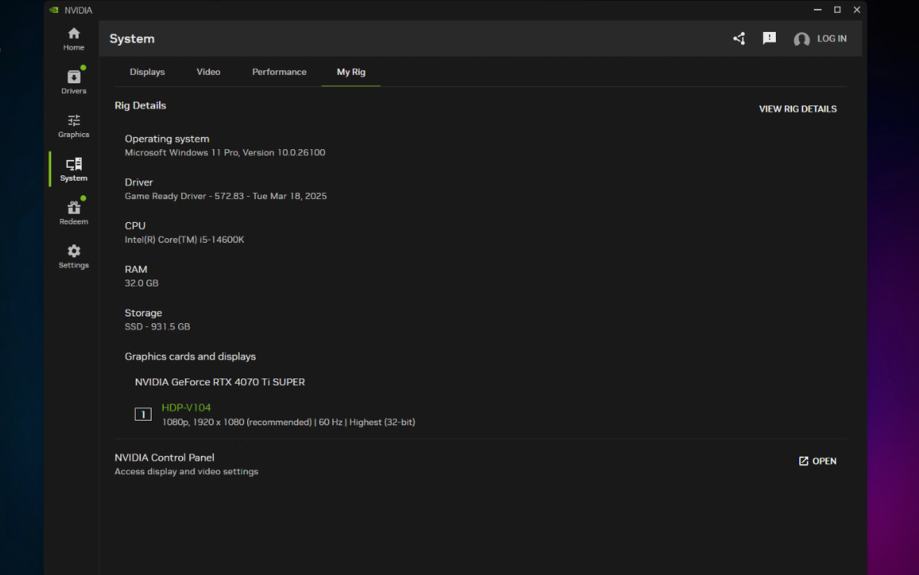Minimize the NVIDIA app window
The image size is (919, 575).
tap(818, 10)
